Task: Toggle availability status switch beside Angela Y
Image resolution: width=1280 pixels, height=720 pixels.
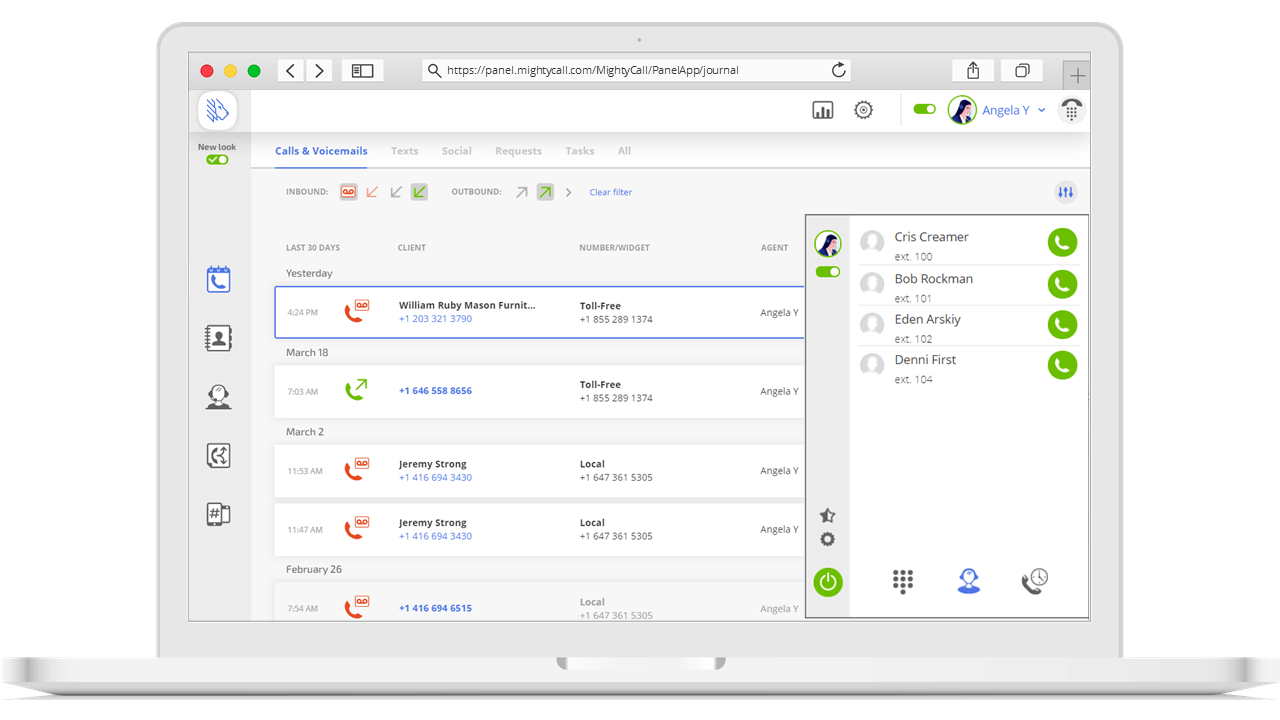Action: (x=925, y=109)
